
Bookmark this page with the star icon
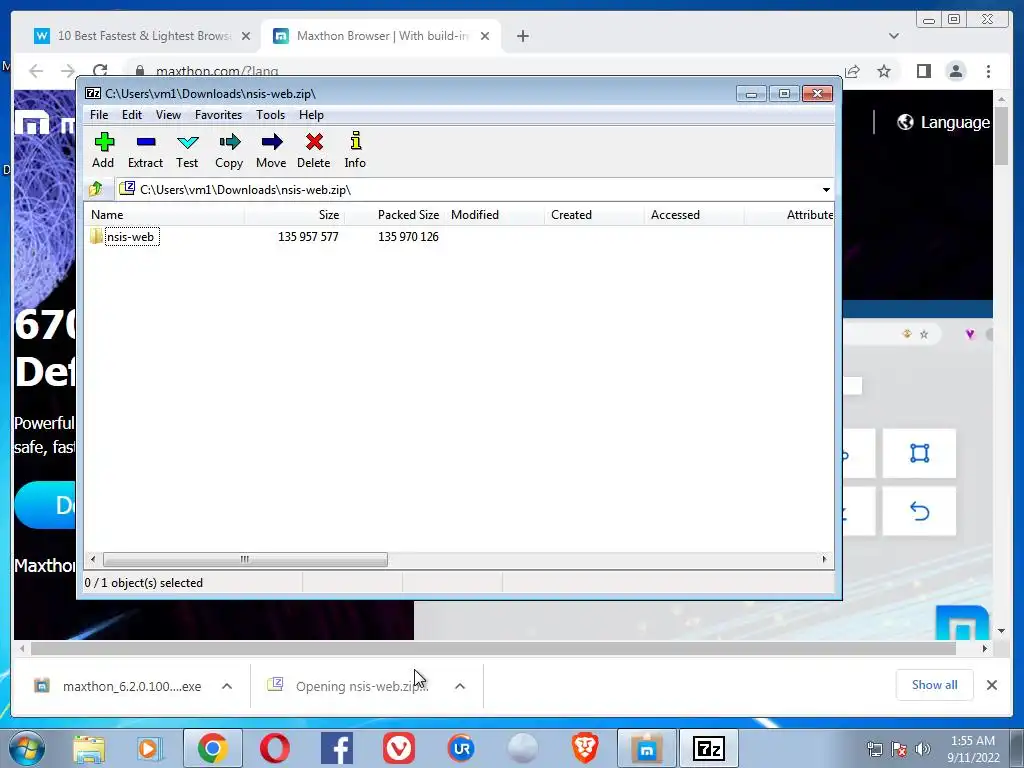point(884,71)
